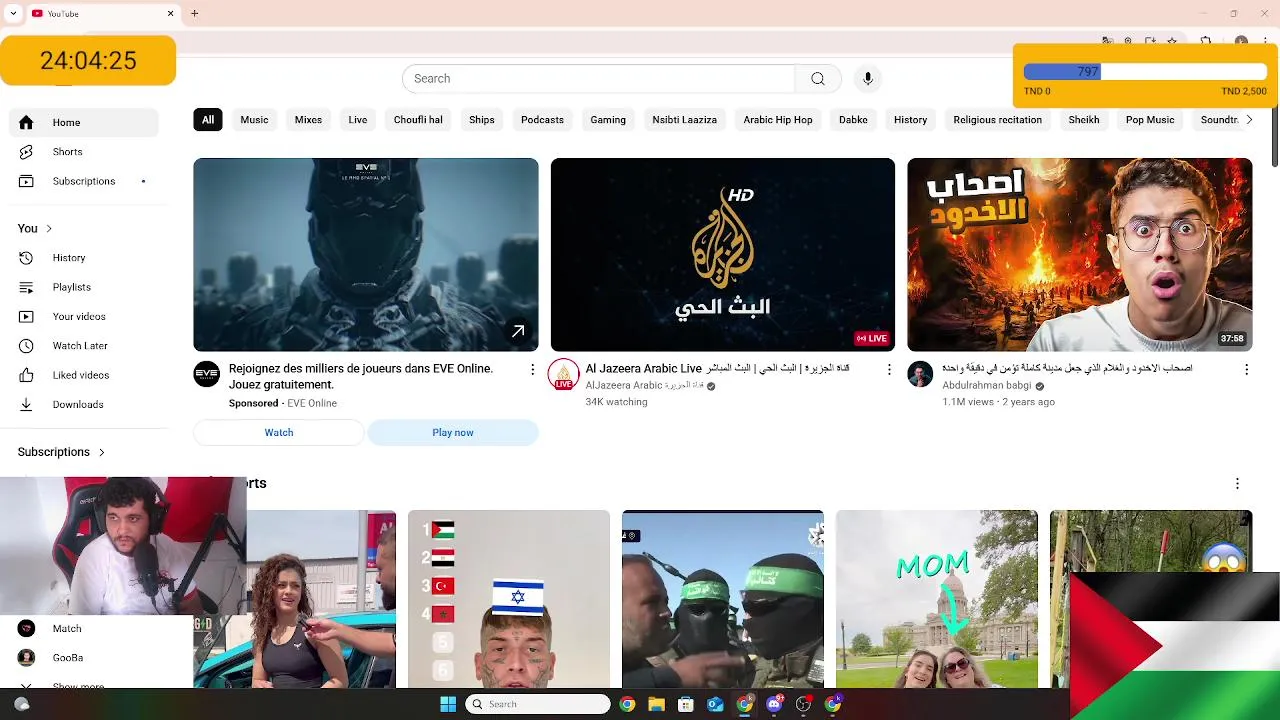Open Shorts in the sidebar
The image size is (1280, 720).
[84, 152]
